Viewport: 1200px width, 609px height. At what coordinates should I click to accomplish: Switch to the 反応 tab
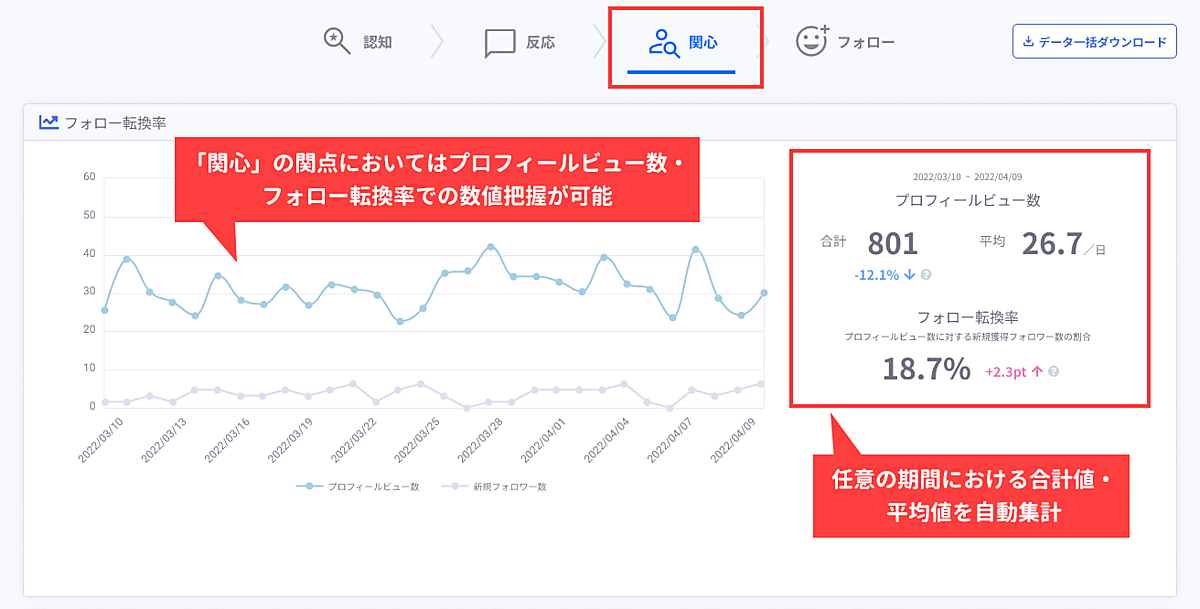(520, 43)
